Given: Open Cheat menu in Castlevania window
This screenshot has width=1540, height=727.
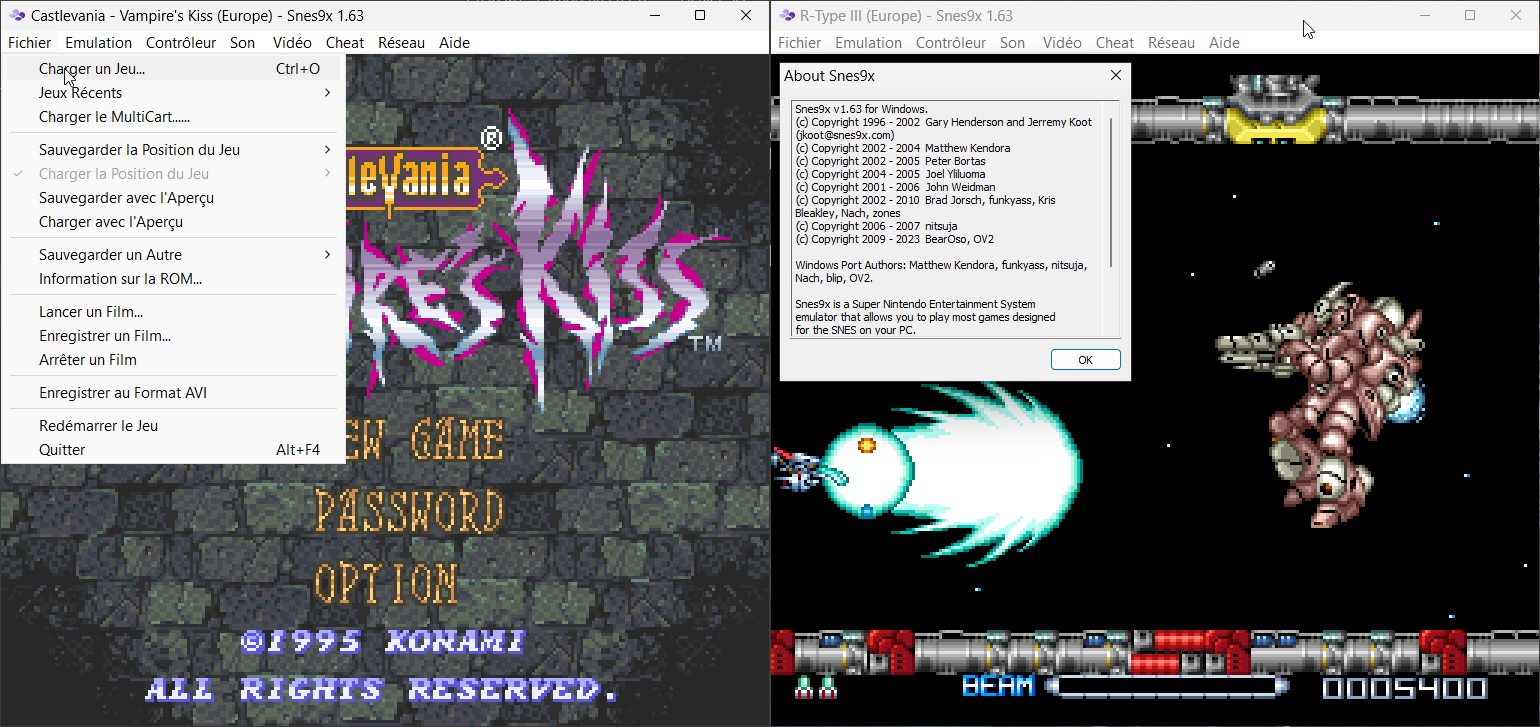Looking at the screenshot, I should coord(345,43).
